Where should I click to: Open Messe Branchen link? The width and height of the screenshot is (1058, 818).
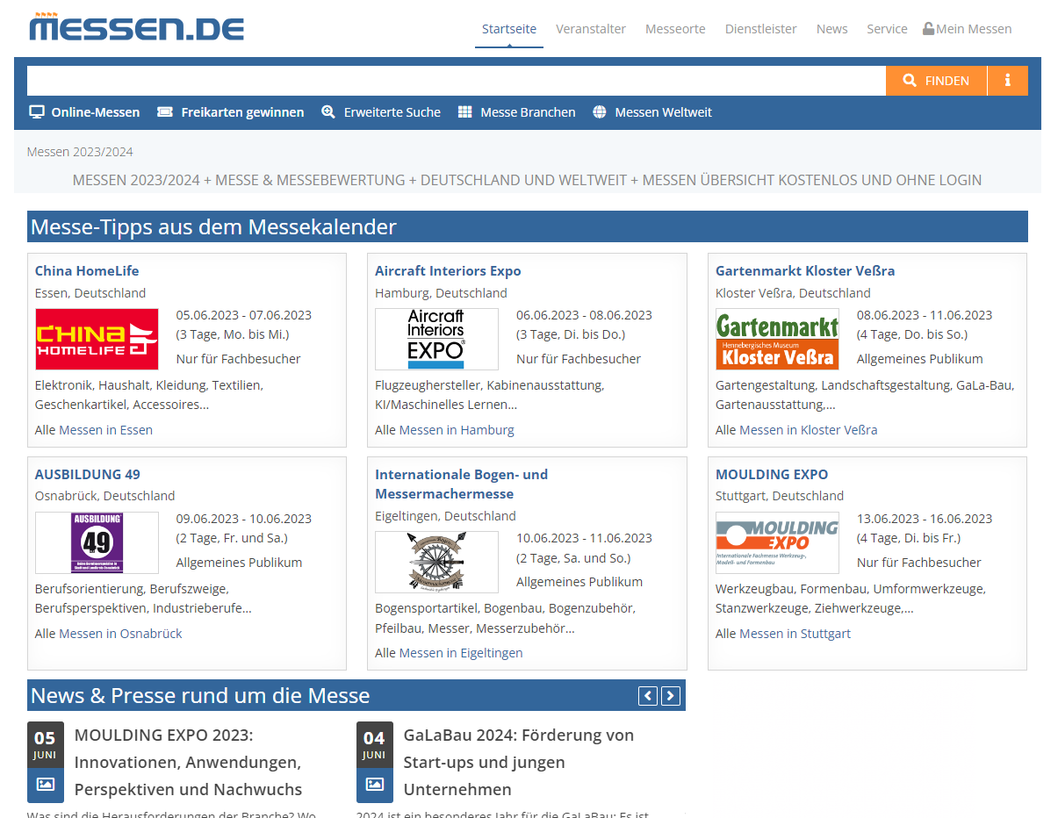point(528,112)
